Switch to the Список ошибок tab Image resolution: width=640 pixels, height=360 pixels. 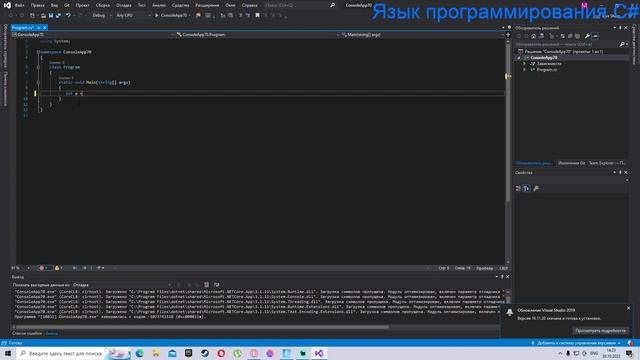pyautogui.click(x=27, y=333)
